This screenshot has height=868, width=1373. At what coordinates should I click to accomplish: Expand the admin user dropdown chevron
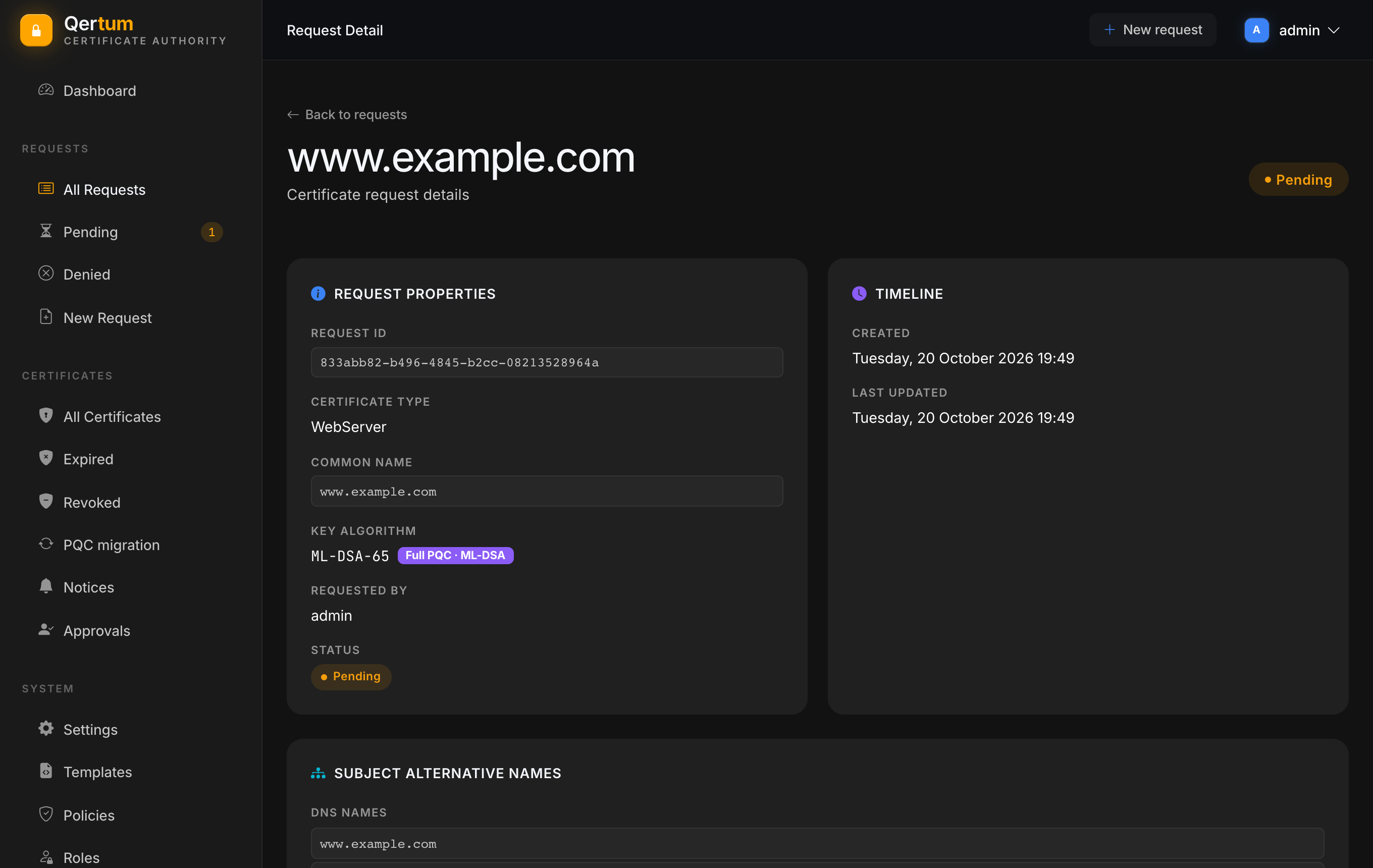click(1333, 30)
